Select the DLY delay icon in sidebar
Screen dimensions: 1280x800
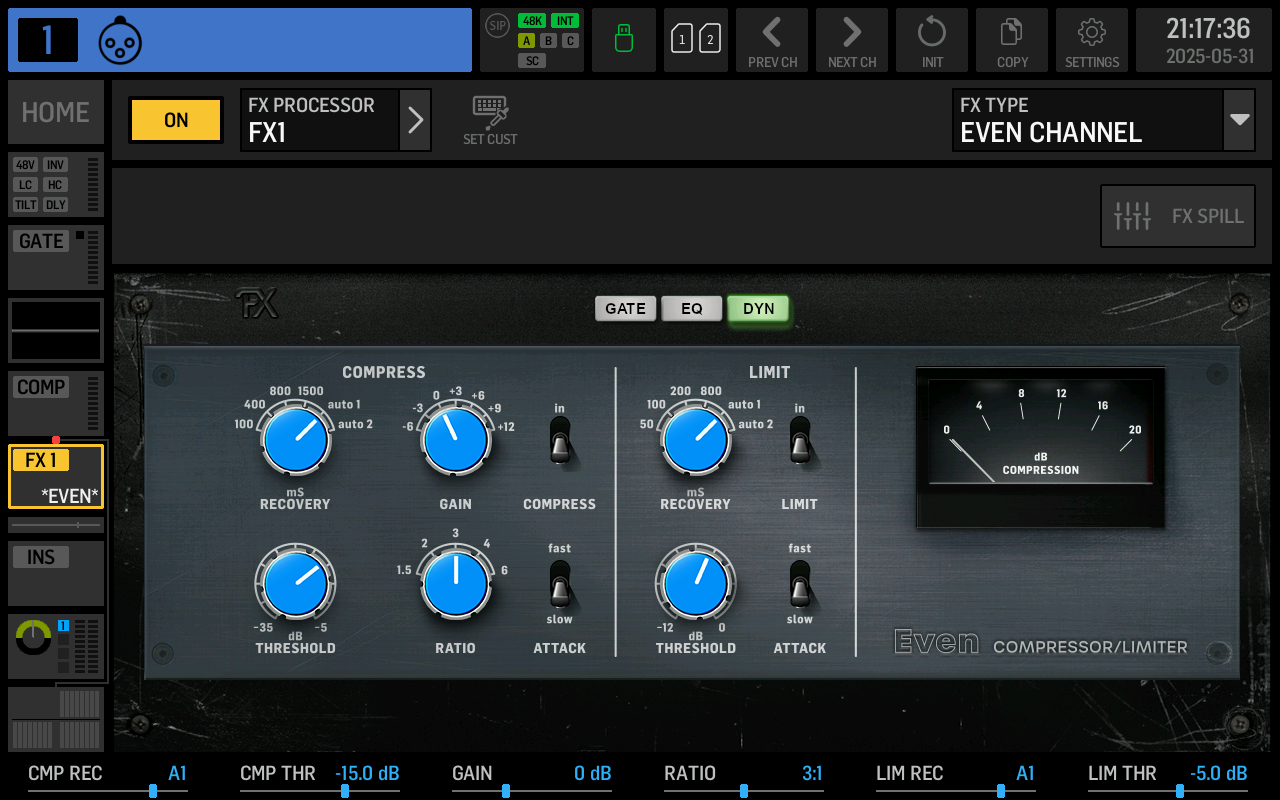[56, 205]
